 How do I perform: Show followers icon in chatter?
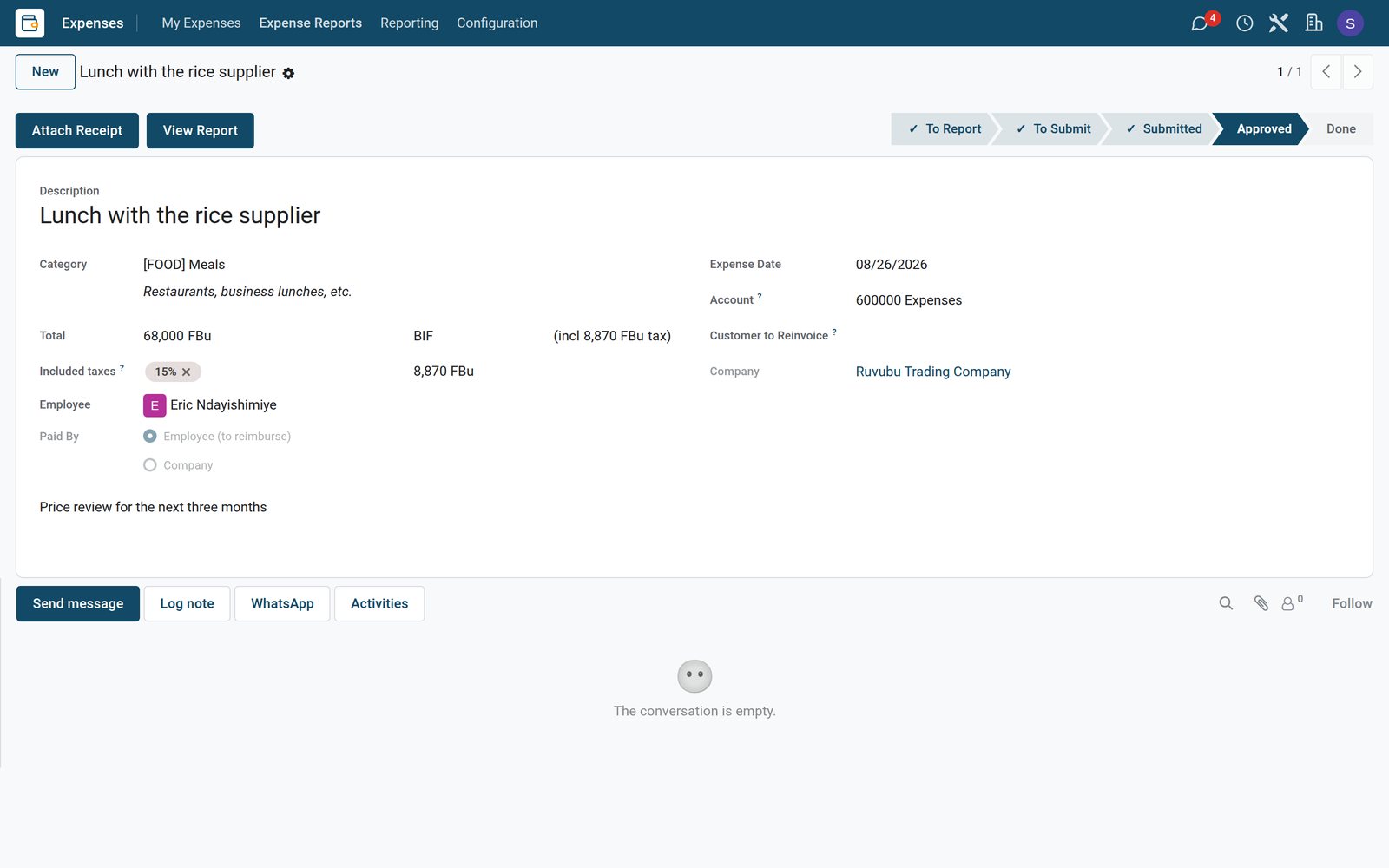pos(1292,603)
